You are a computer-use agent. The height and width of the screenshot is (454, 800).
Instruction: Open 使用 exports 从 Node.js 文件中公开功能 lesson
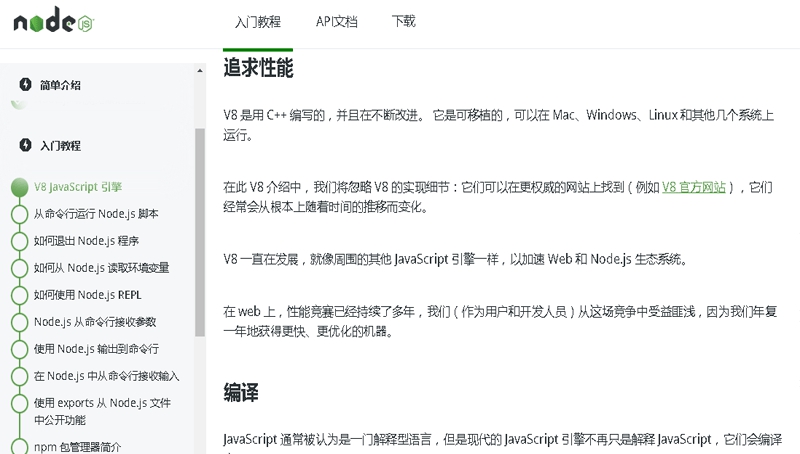tap(103, 411)
